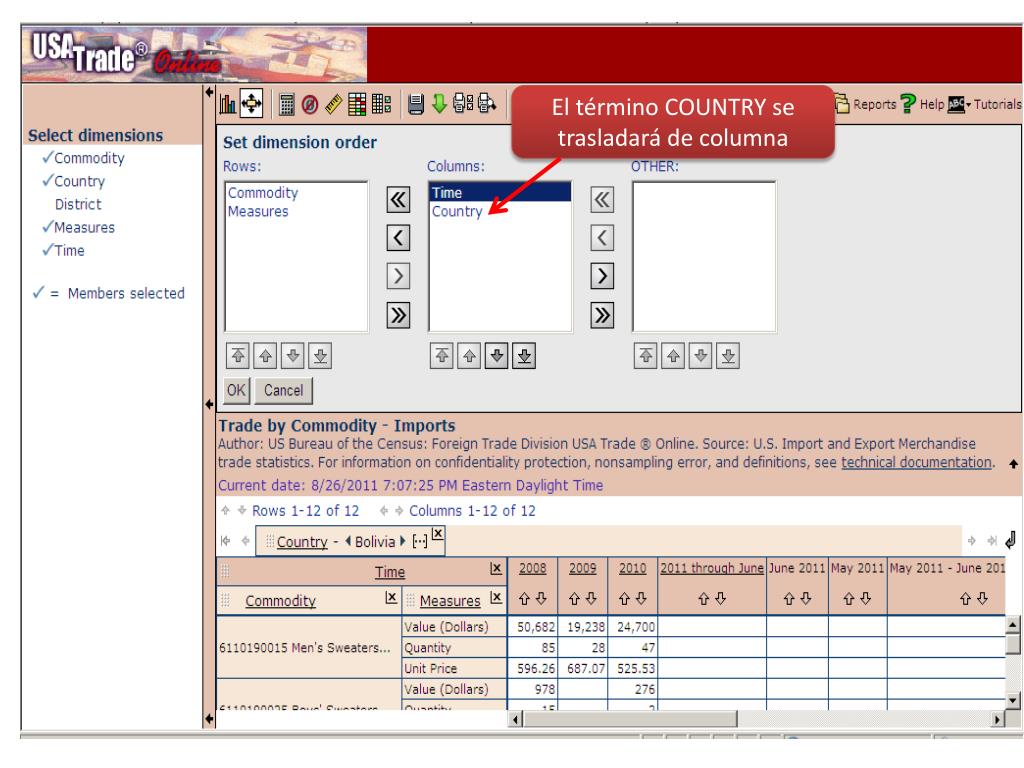The image size is (1024, 768).
Task: Click the dimension order (four arrows) icon
Action: (251, 104)
